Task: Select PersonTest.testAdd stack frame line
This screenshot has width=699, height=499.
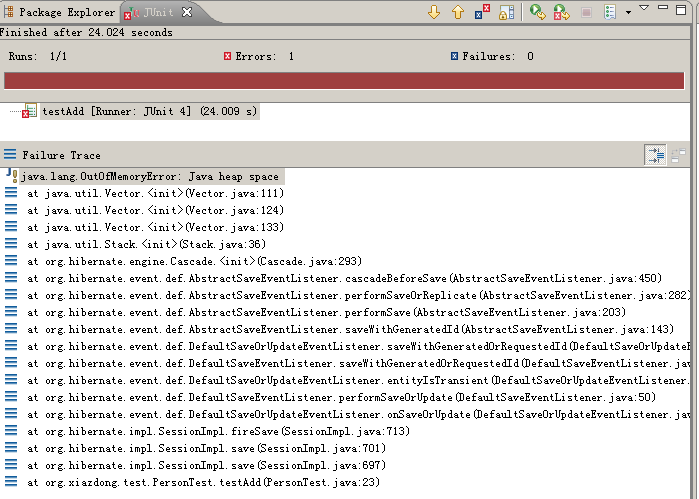Action: (204, 482)
